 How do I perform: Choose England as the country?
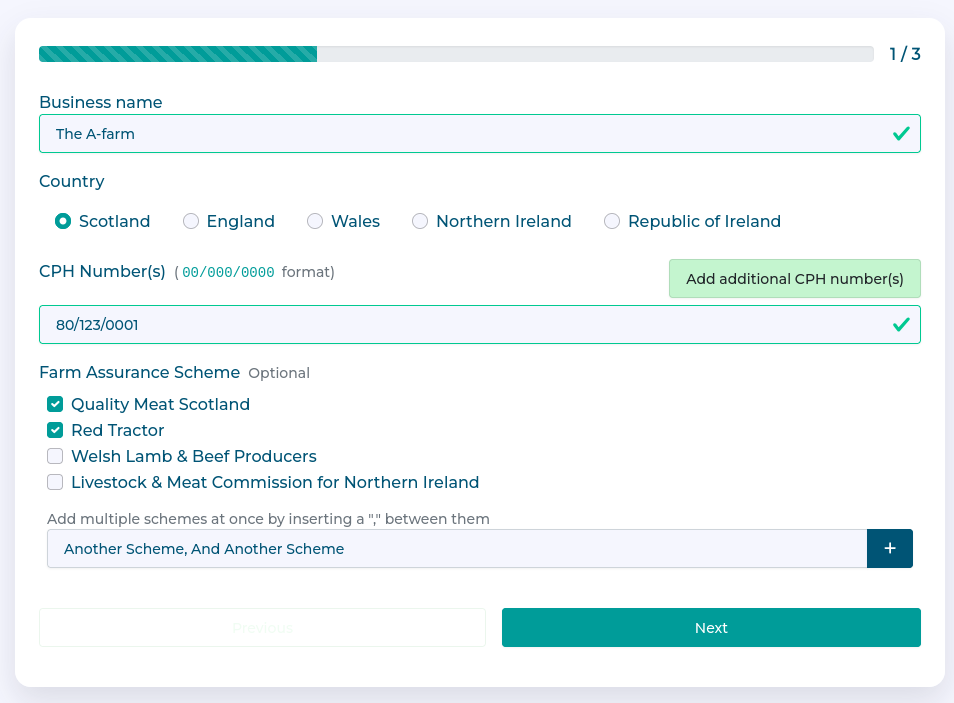tap(191, 221)
